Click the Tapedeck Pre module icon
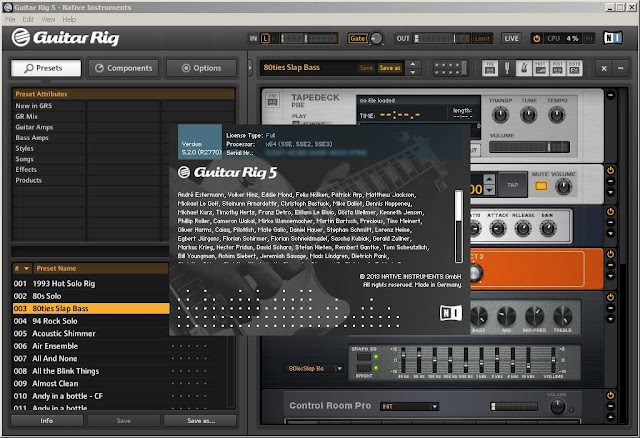 273,100
